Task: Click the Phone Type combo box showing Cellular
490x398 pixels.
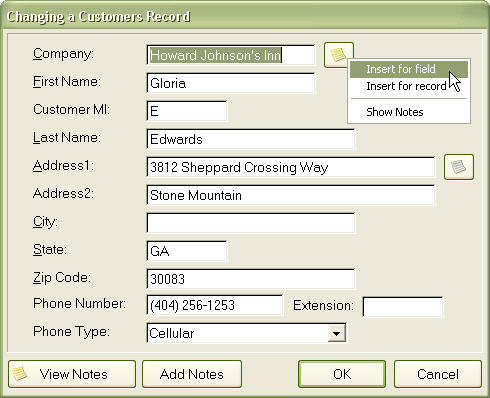Action: click(246, 333)
